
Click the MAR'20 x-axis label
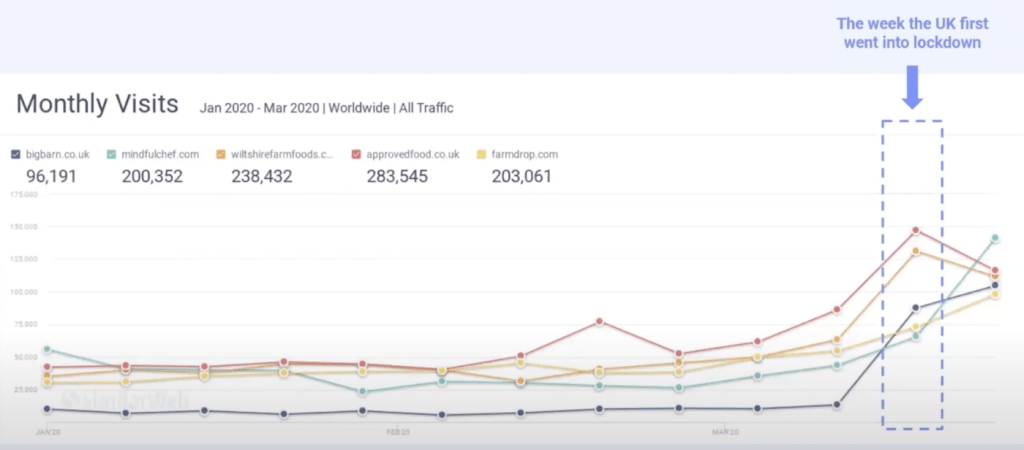coord(724,432)
